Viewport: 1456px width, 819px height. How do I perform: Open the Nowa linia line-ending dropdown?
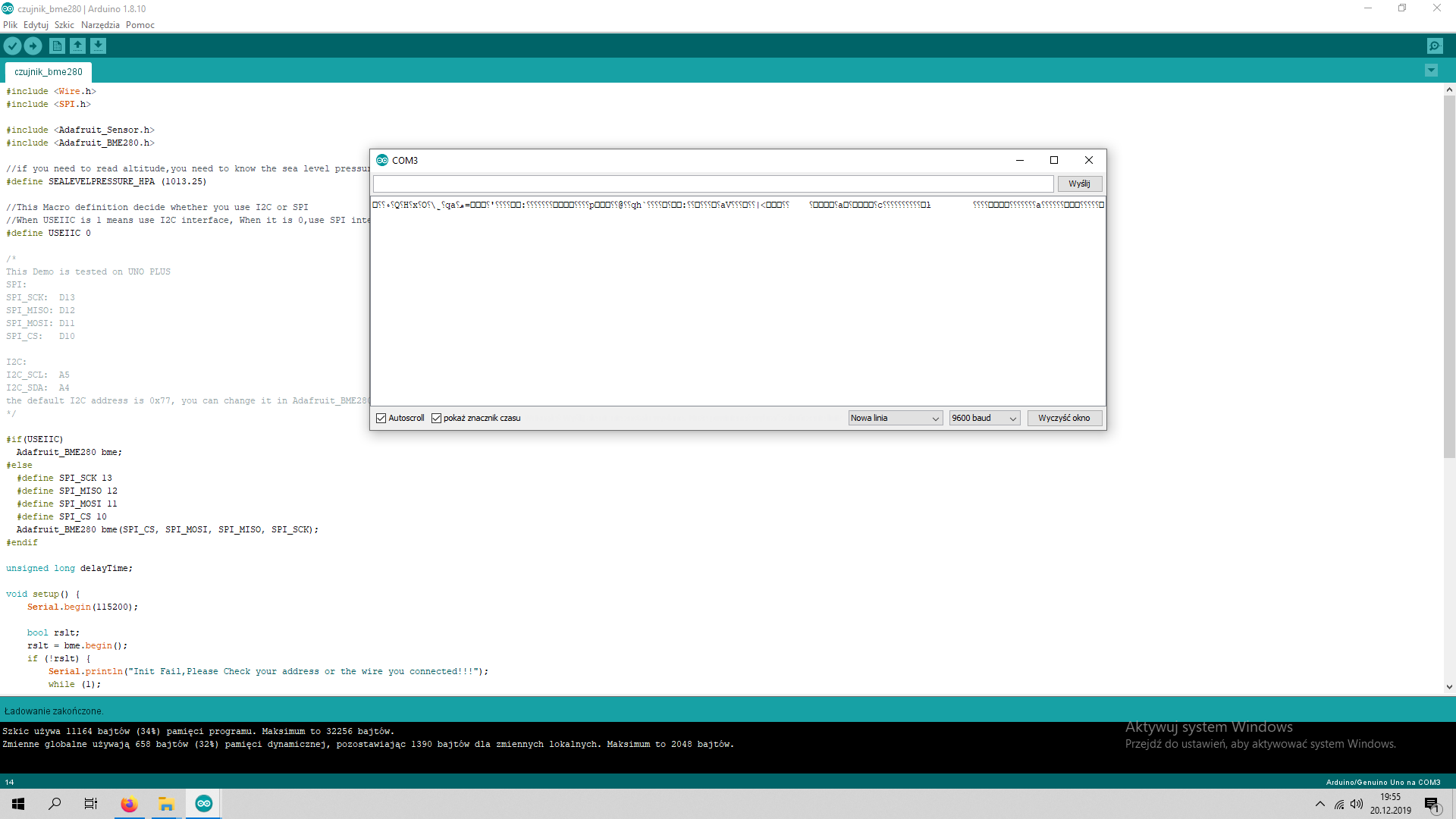pyautogui.click(x=895, y=418)
